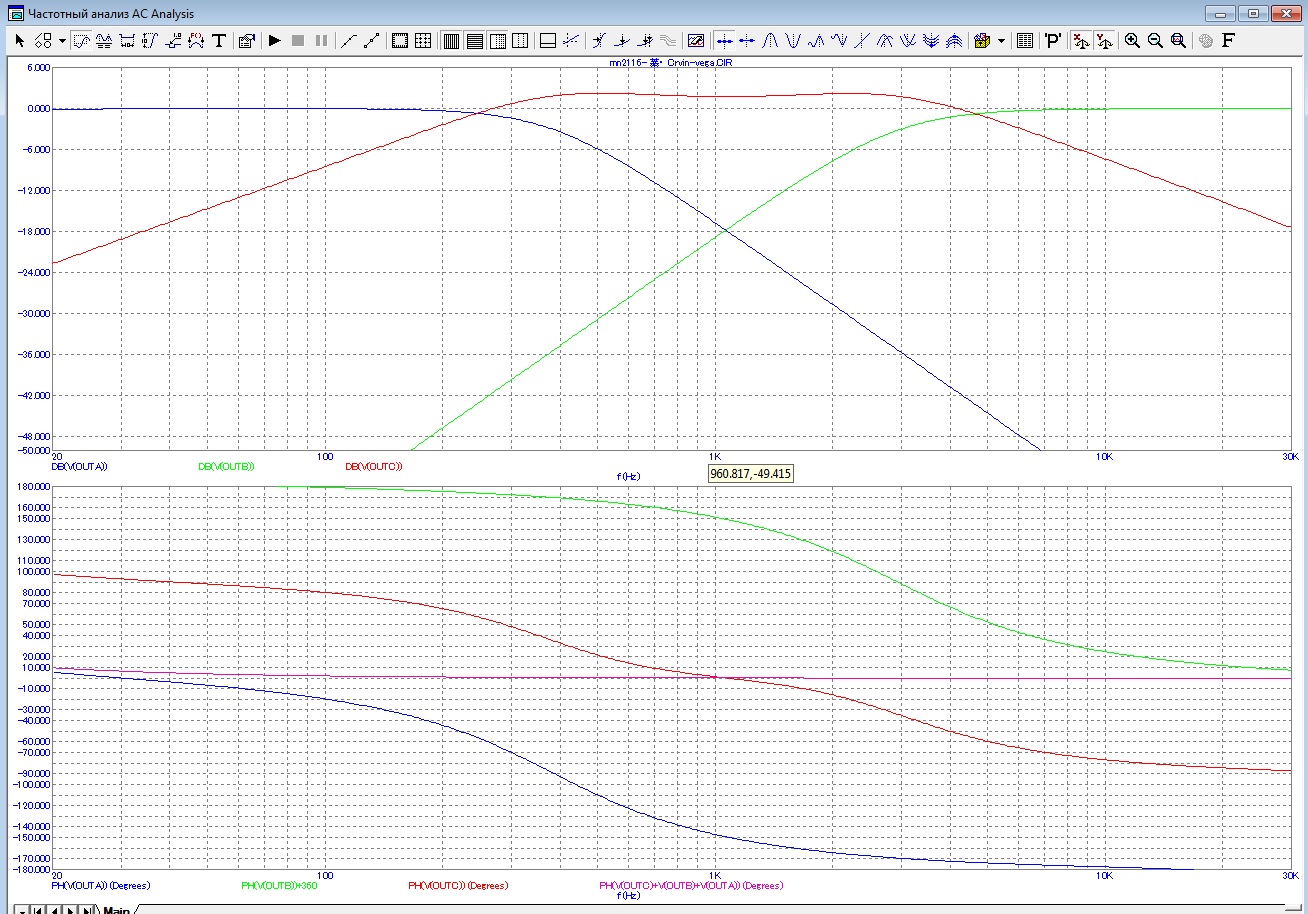Select the Peak cursor positioning icon
Viewport: 1308px width, 914px height.
click(x=770, y=41)
